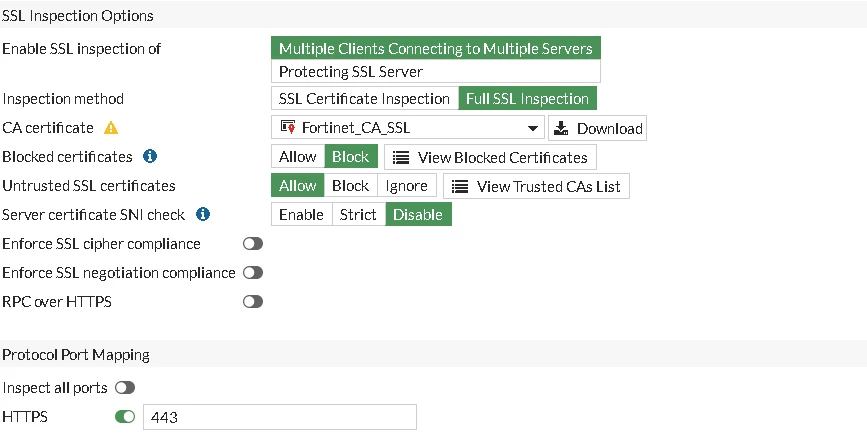Click the CA certificate warning triangle icon
This screenshot has height=433, width=867.
coord(111,128)
